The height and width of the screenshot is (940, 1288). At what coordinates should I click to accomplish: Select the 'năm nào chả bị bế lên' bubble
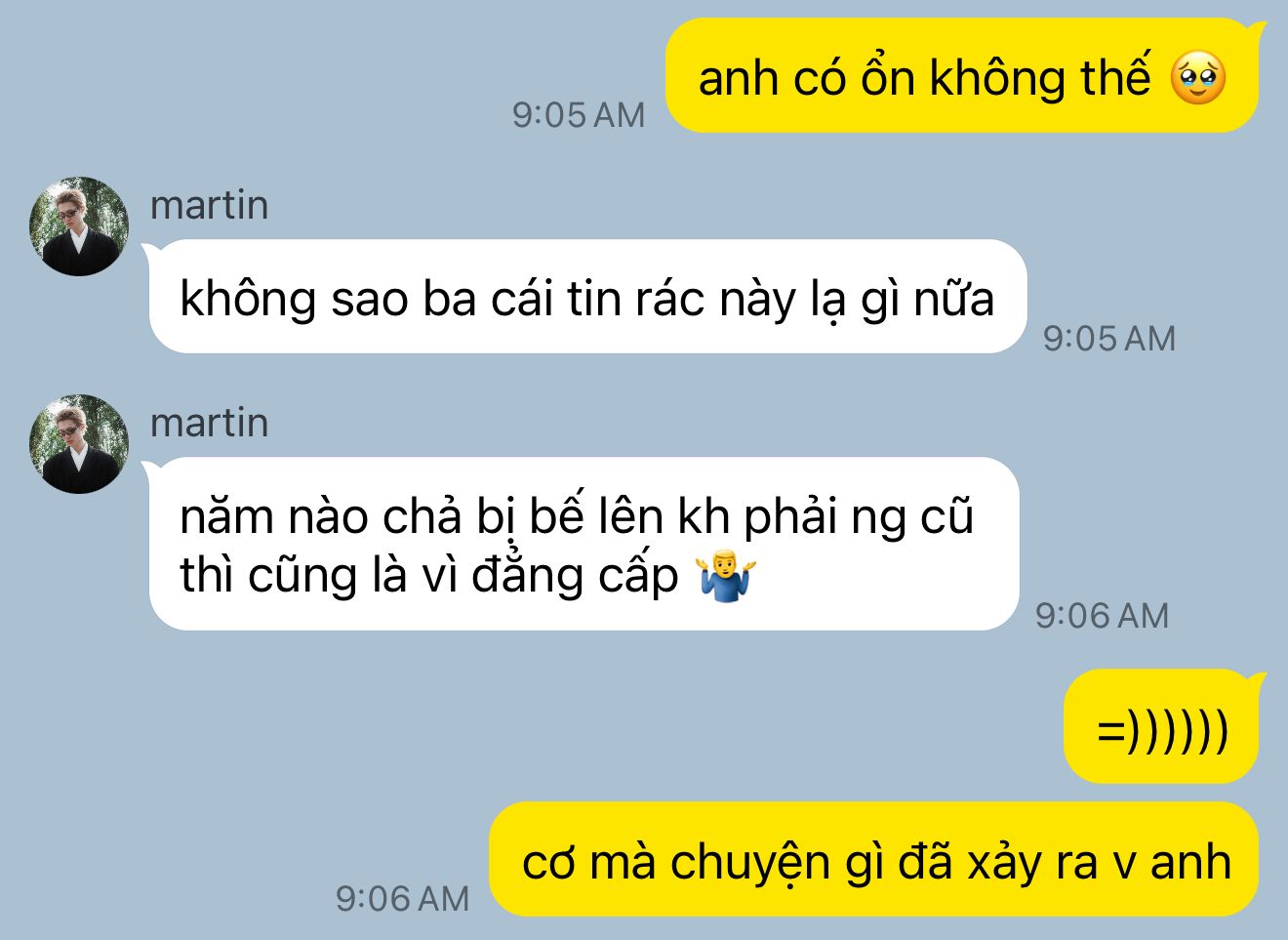(x=584, y=545)
